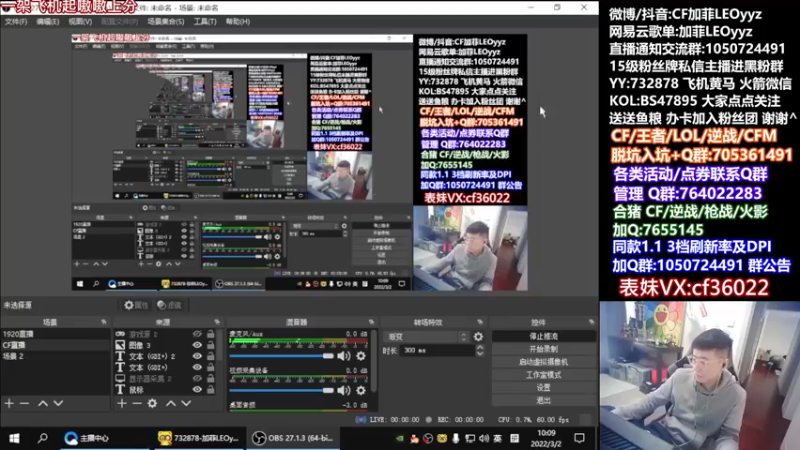
Task: Undock the 来源 panel
Action: (217, 322)
